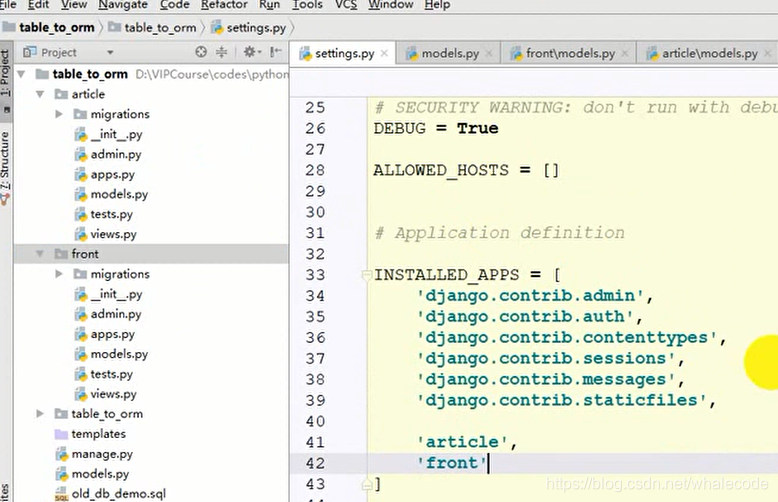
Task: Click the fold marker beside INSTALLED_APPS line
Action: click(x=367, y=275)
